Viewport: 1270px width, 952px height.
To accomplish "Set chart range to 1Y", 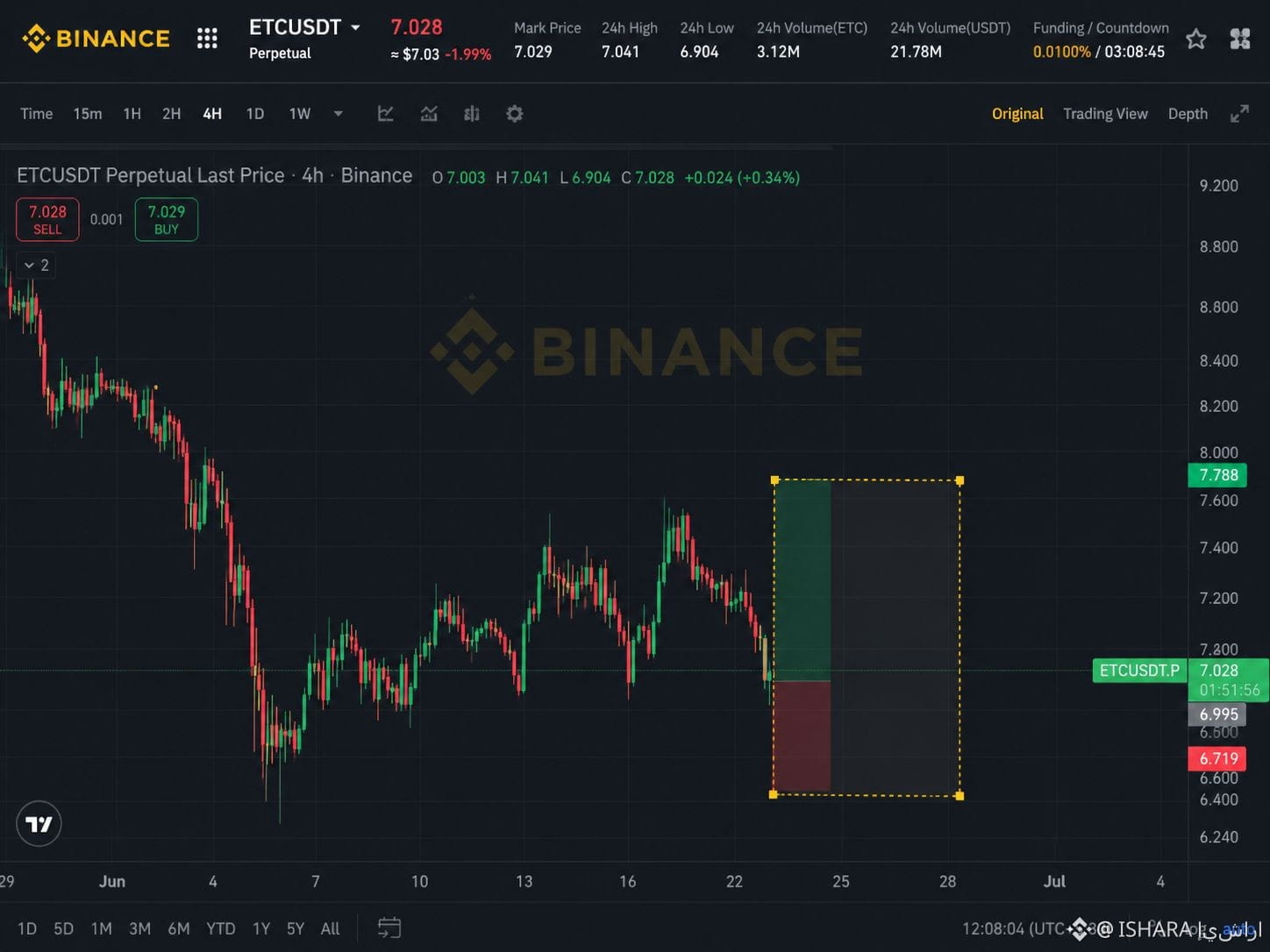I will (x=261, y=928).
